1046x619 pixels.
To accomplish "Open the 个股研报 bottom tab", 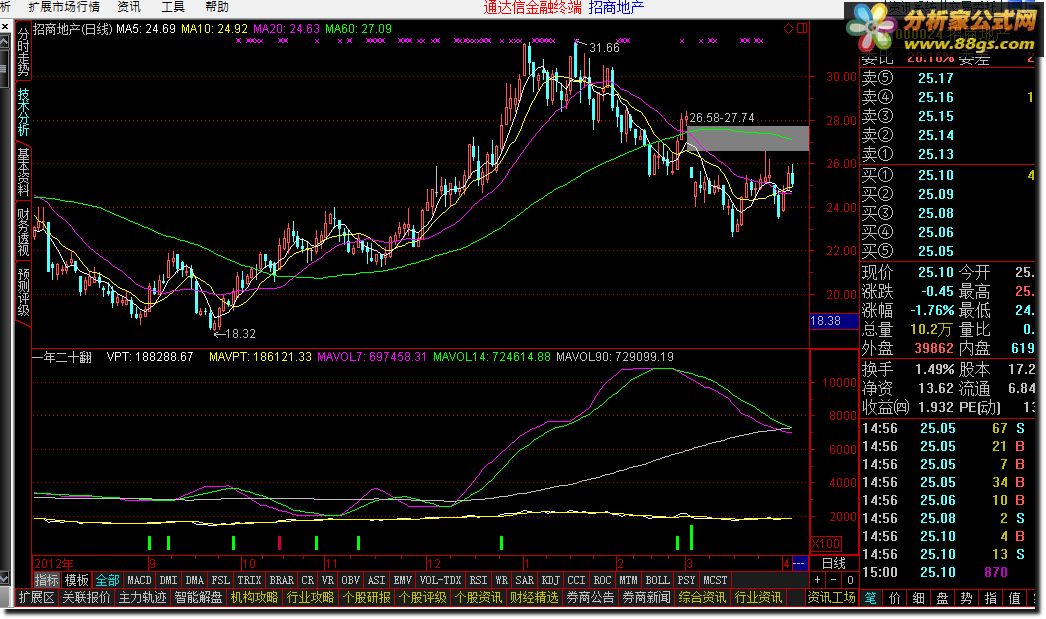I will pos(367,598).
